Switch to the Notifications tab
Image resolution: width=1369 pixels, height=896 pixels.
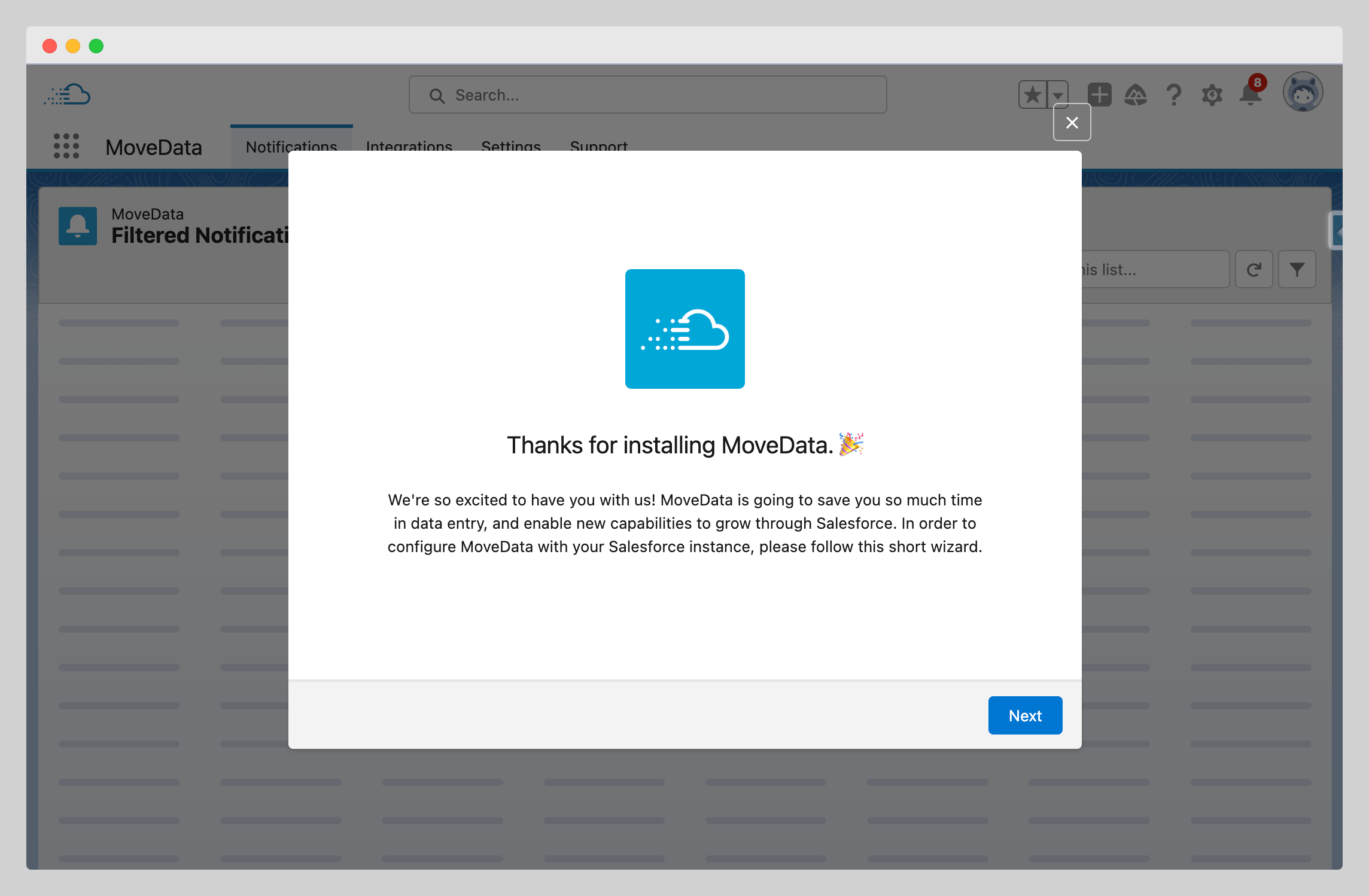(x=291, y=144)
